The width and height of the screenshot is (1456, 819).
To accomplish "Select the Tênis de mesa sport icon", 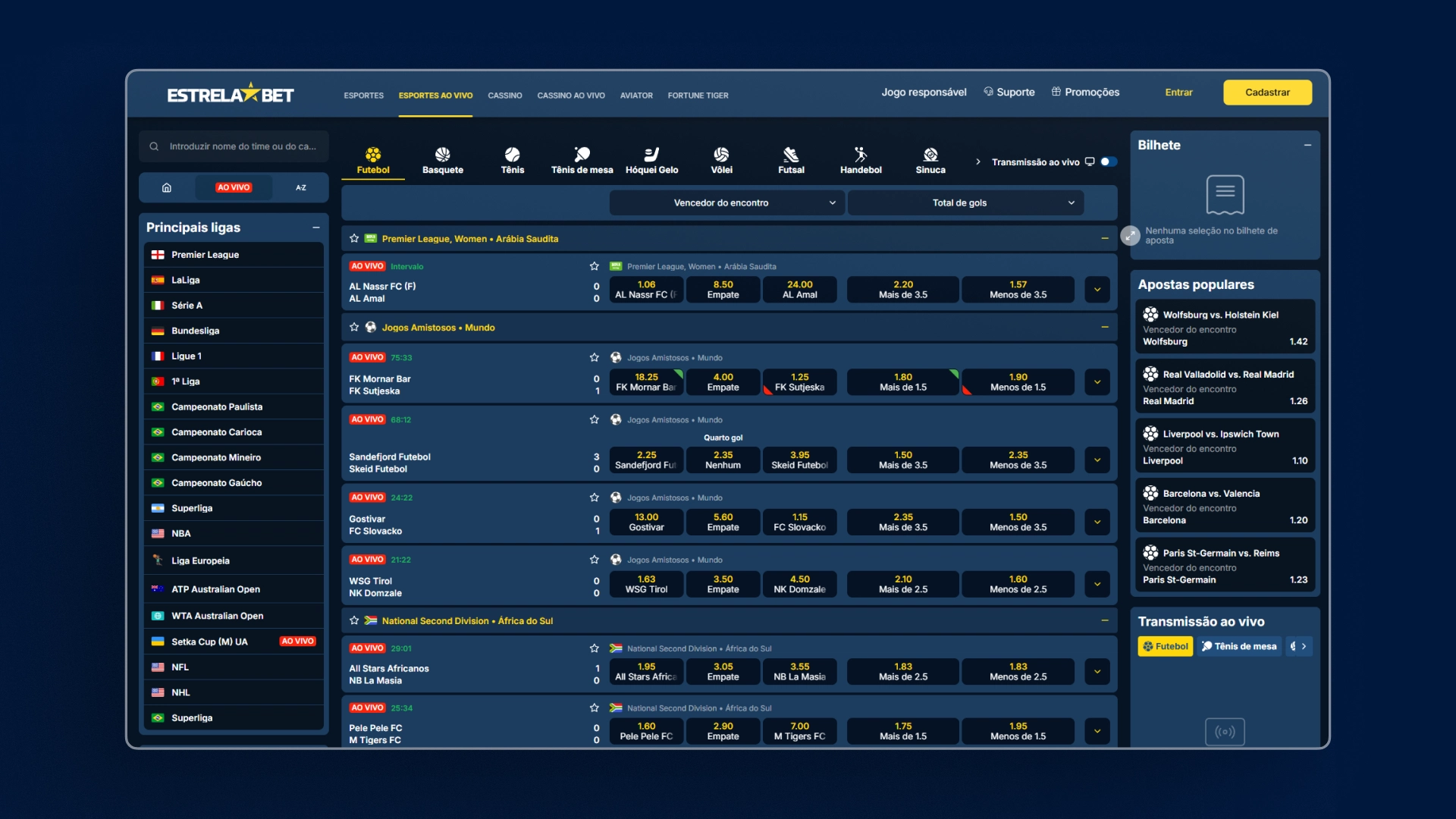I will (582, 155).
